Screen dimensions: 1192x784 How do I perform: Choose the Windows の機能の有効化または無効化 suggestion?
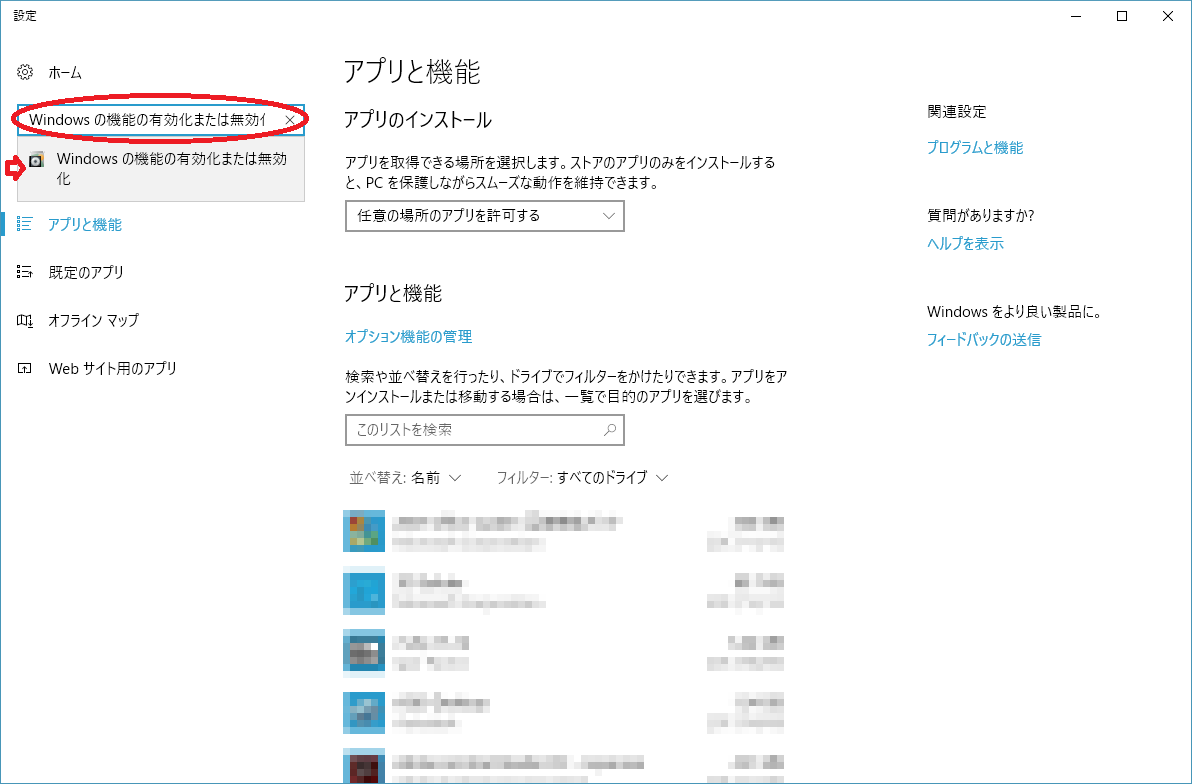pyautogui.click(x=161, y=169)
